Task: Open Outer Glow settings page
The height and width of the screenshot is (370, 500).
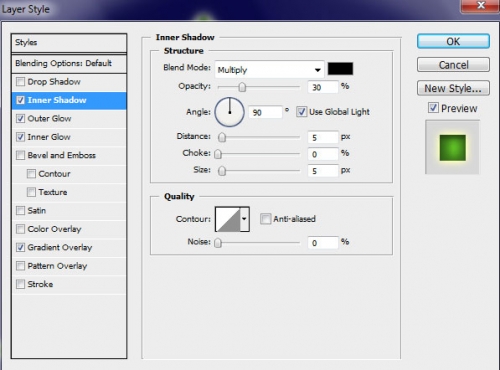Action: 49,118
